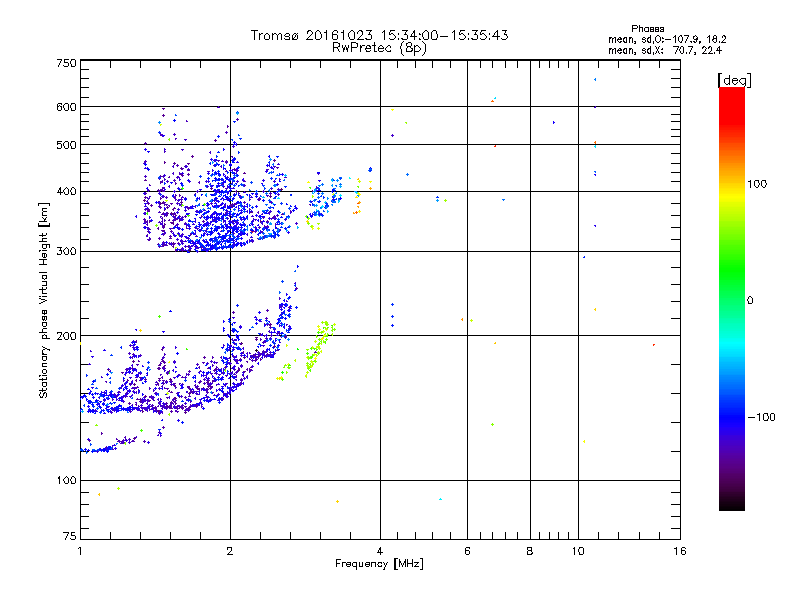Click the y-axis tick label "200"
The height and width of the screenshot is (600, 800).
coord(66,336)
